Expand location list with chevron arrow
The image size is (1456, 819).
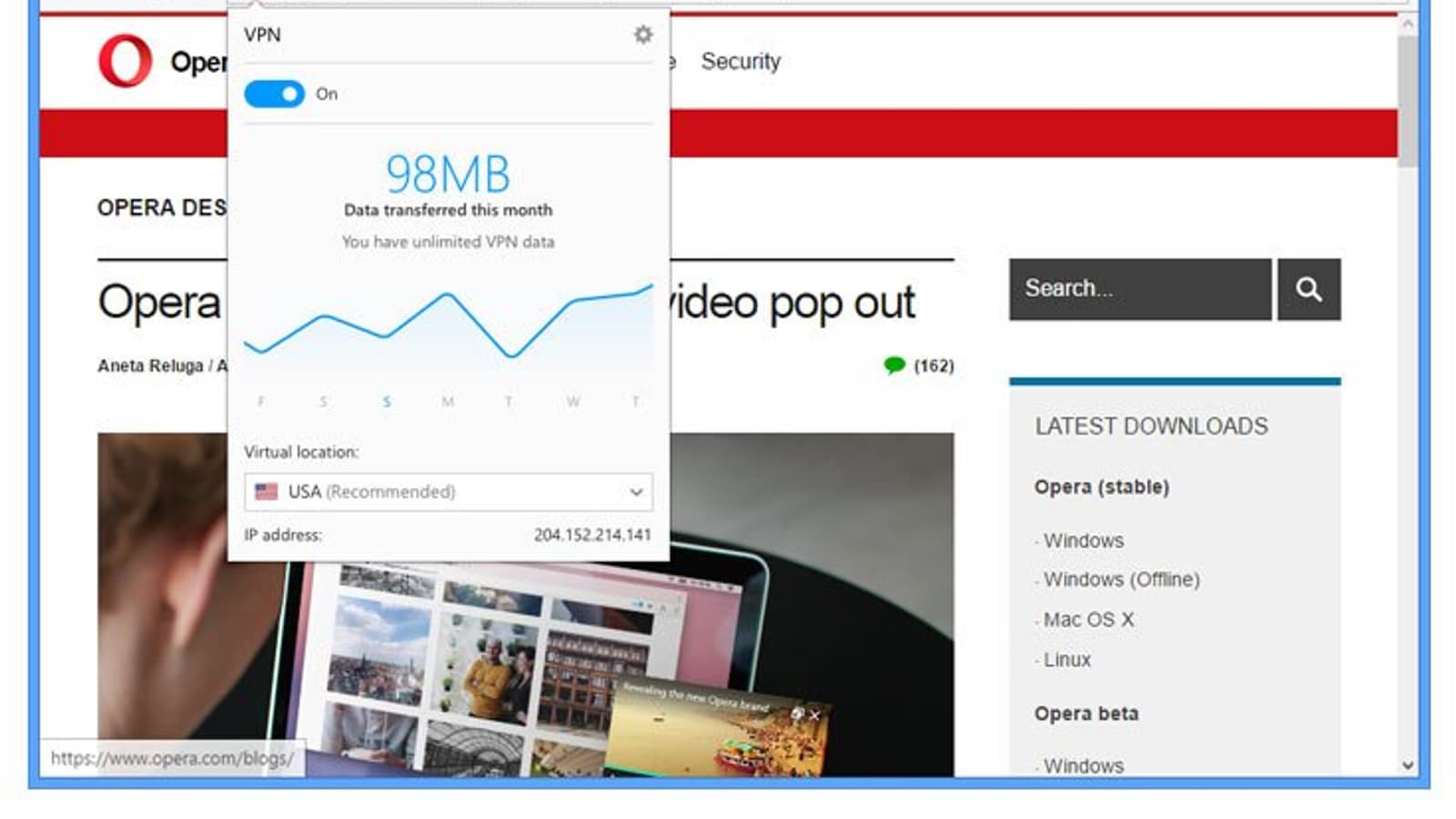click(x=636, y=492)
